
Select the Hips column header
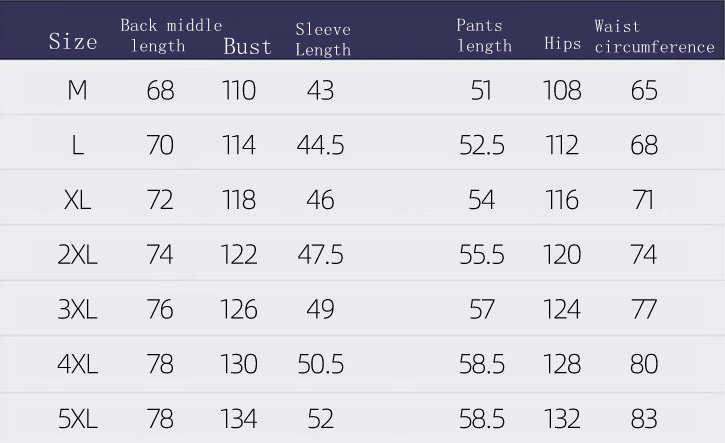pos(562,44)
